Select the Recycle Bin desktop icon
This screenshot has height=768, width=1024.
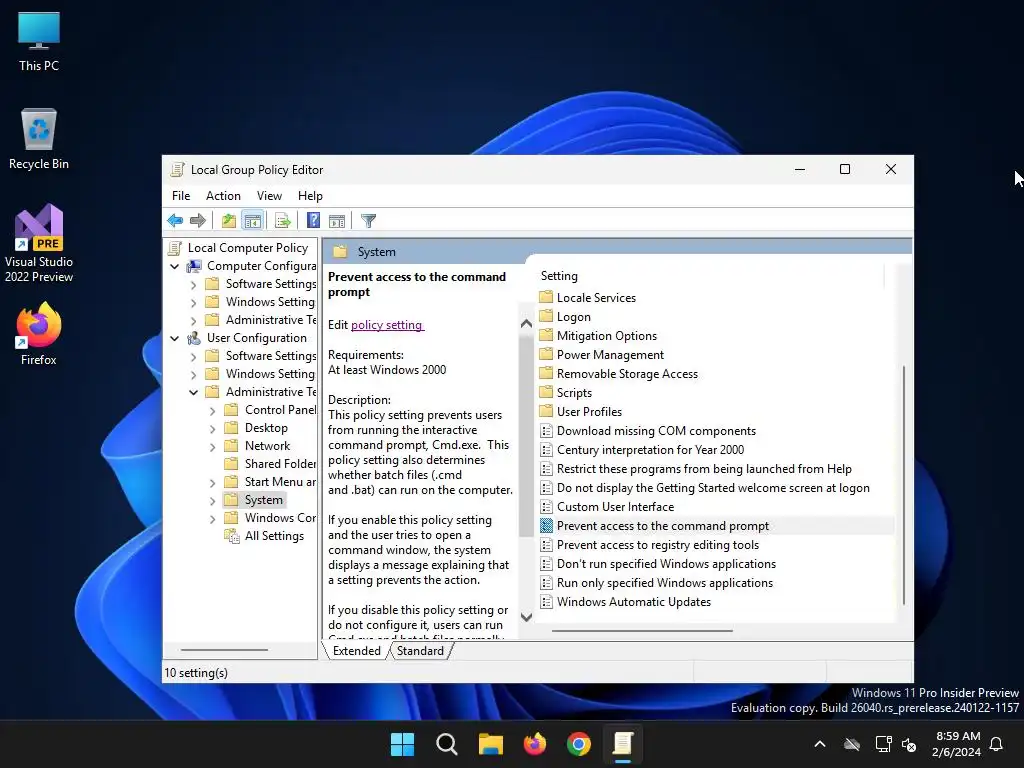click(x=39, y=139)
